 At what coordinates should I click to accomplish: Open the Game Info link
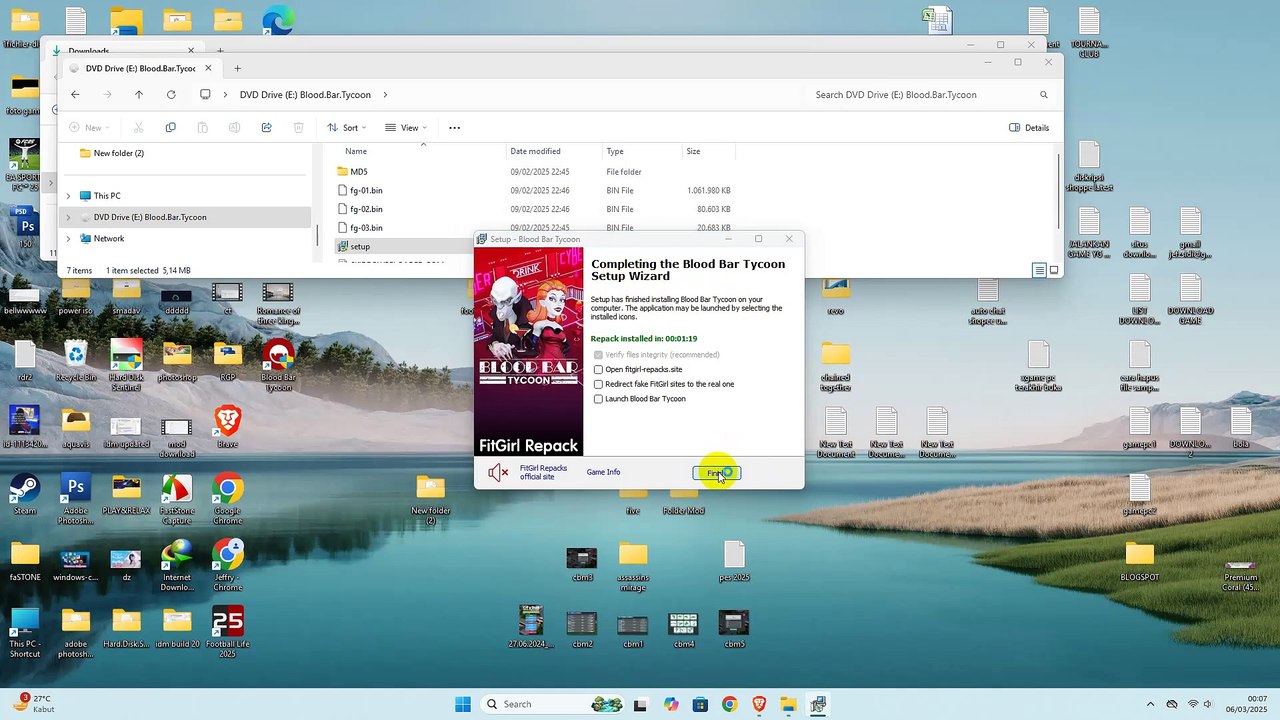(x=603, y=472)
